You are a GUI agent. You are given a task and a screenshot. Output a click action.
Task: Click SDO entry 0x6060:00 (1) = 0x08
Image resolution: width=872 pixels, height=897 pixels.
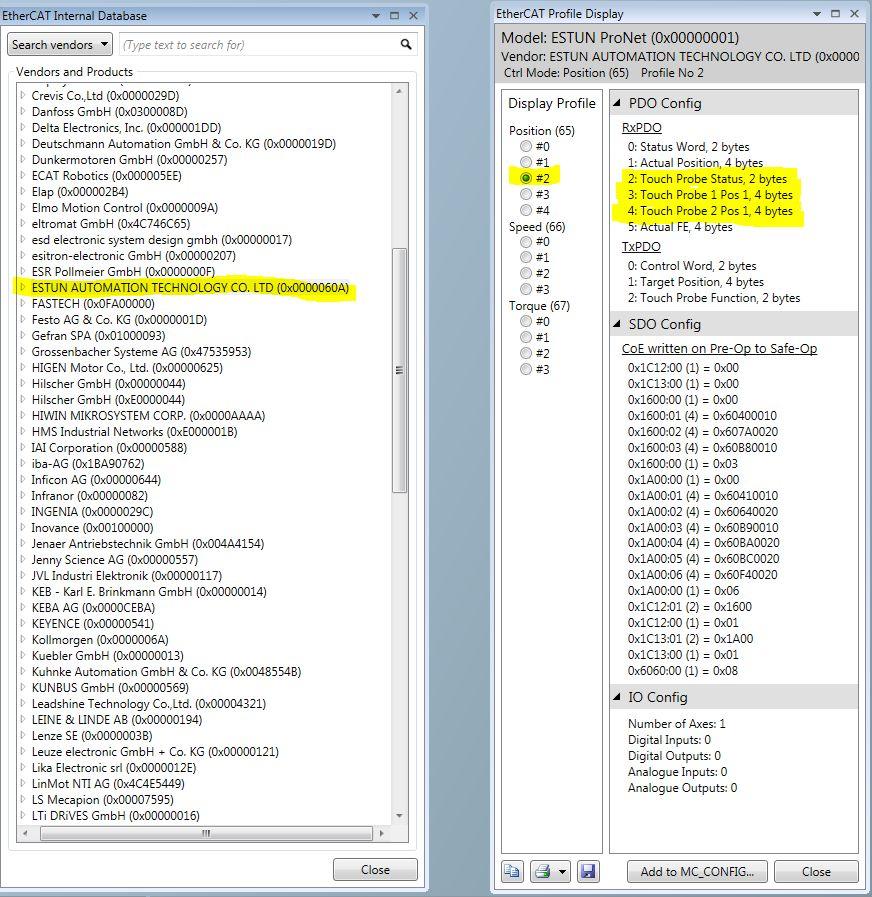tap(683, 670)
